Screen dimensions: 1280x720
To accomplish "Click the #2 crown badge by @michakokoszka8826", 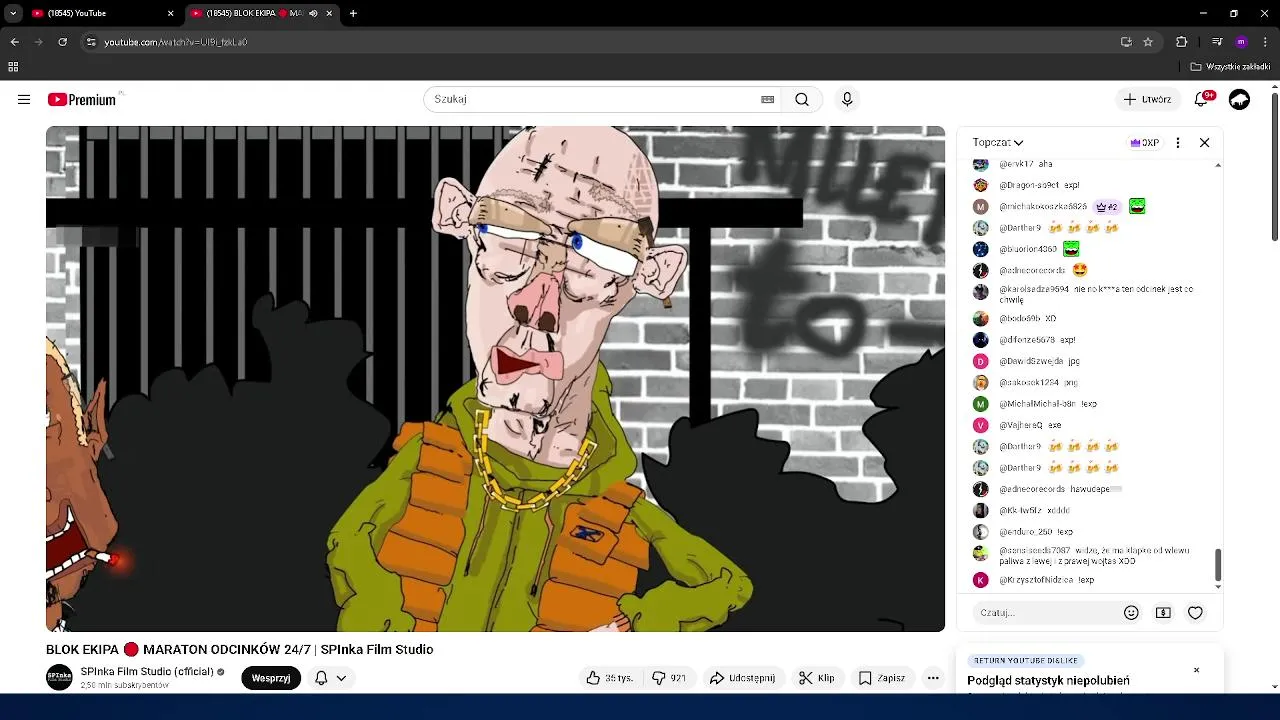I will (1107, 207).
